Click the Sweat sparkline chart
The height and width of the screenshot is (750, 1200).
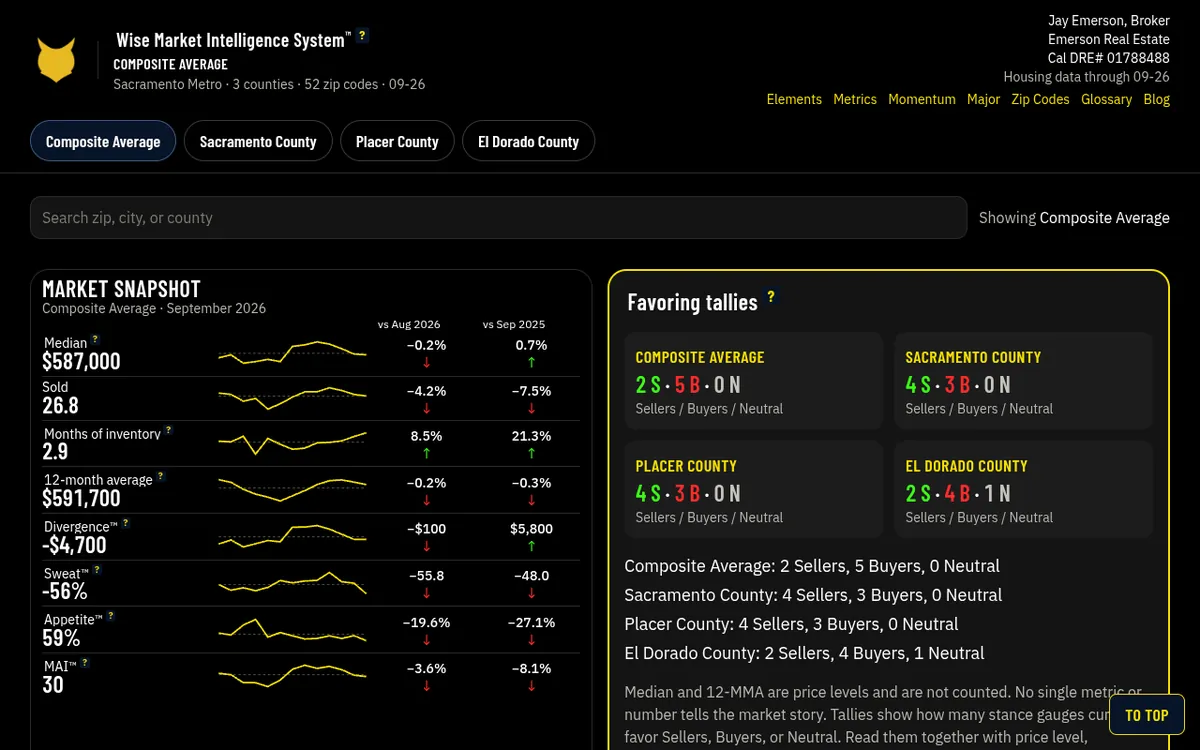pos(292,582)
